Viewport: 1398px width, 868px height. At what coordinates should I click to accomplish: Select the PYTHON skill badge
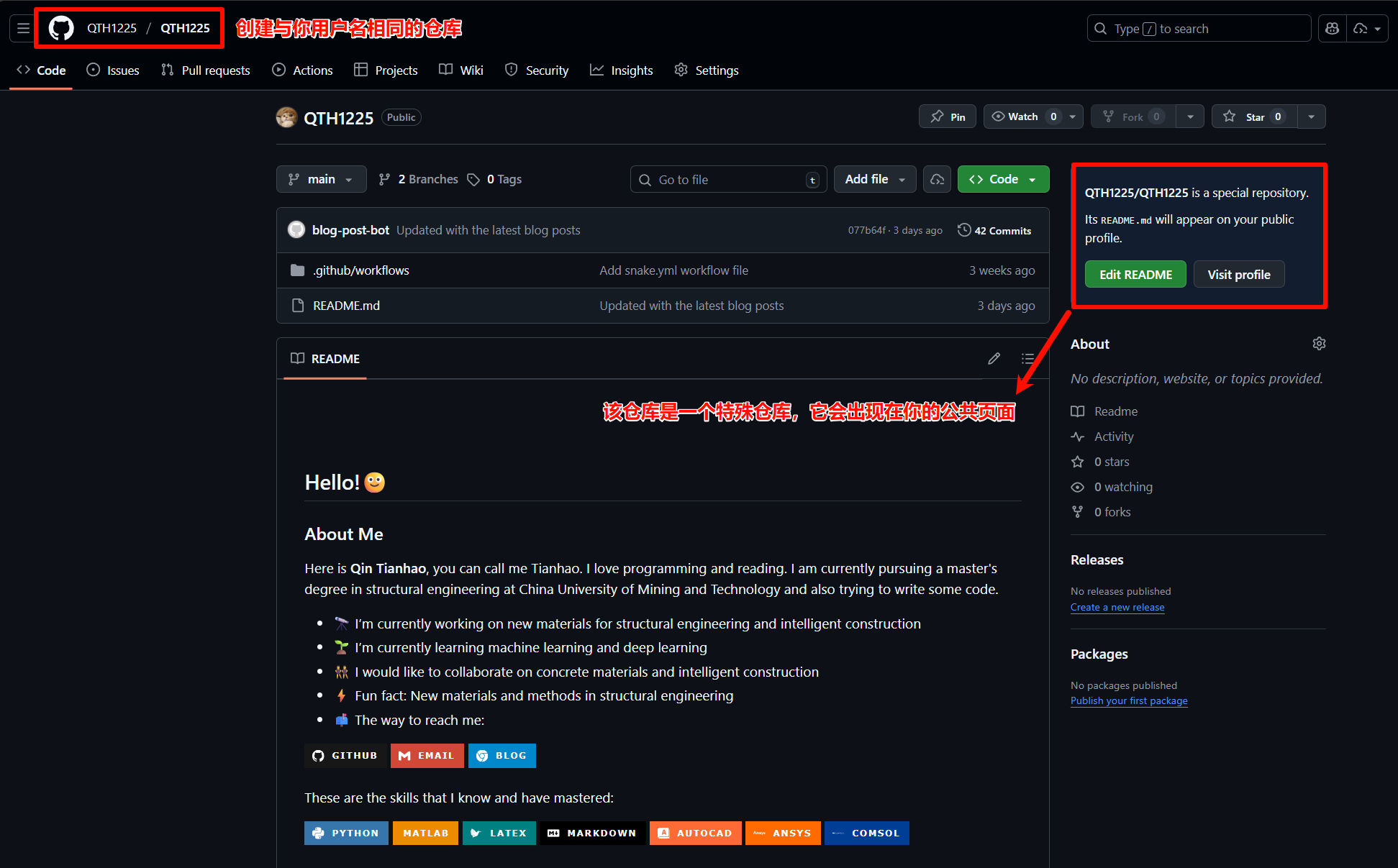tap(346, 833)
